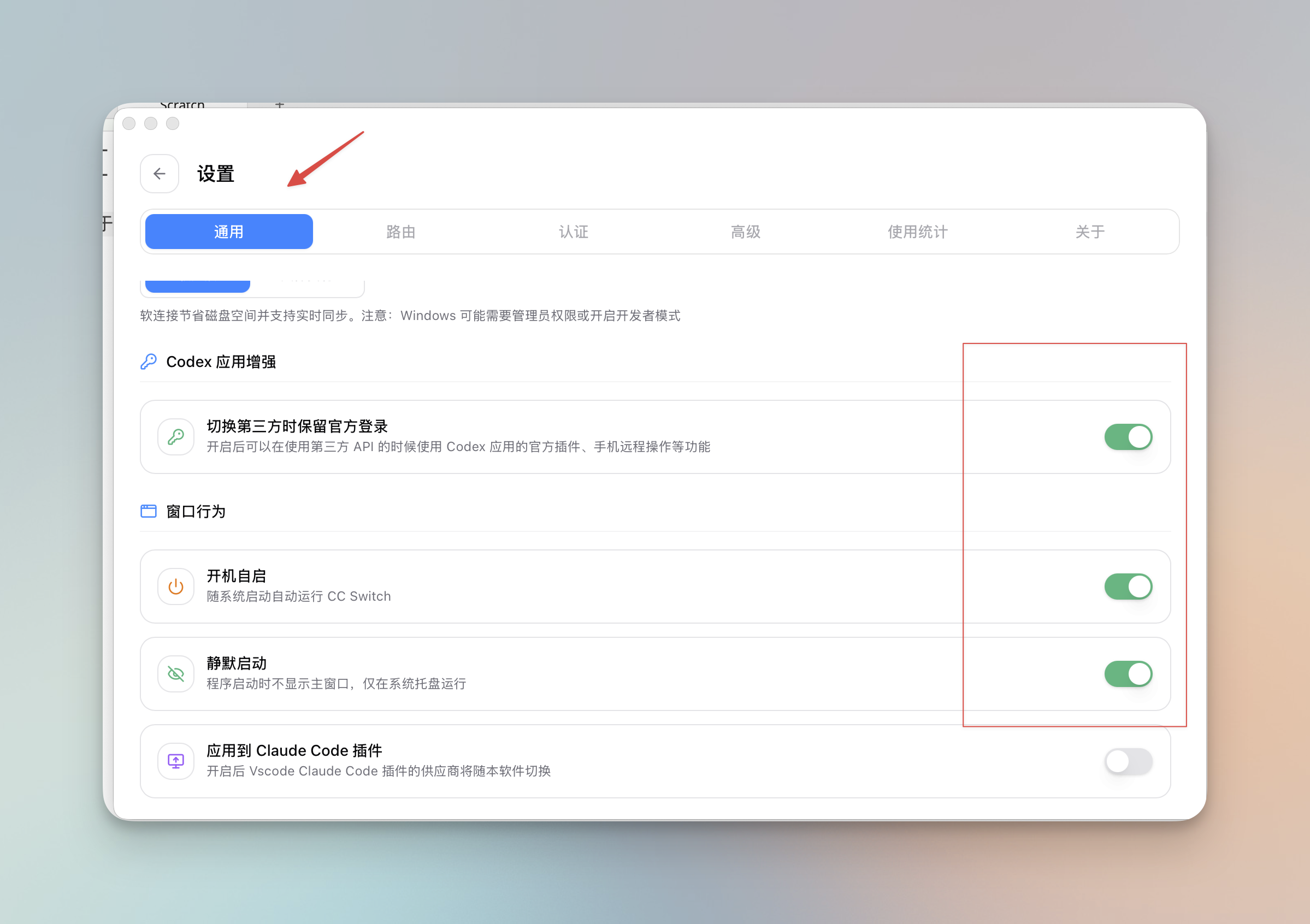1310x924 pixels.
Task: Click the crossed-eye icon for 静默启动
Action: click(x=176, y=673)
